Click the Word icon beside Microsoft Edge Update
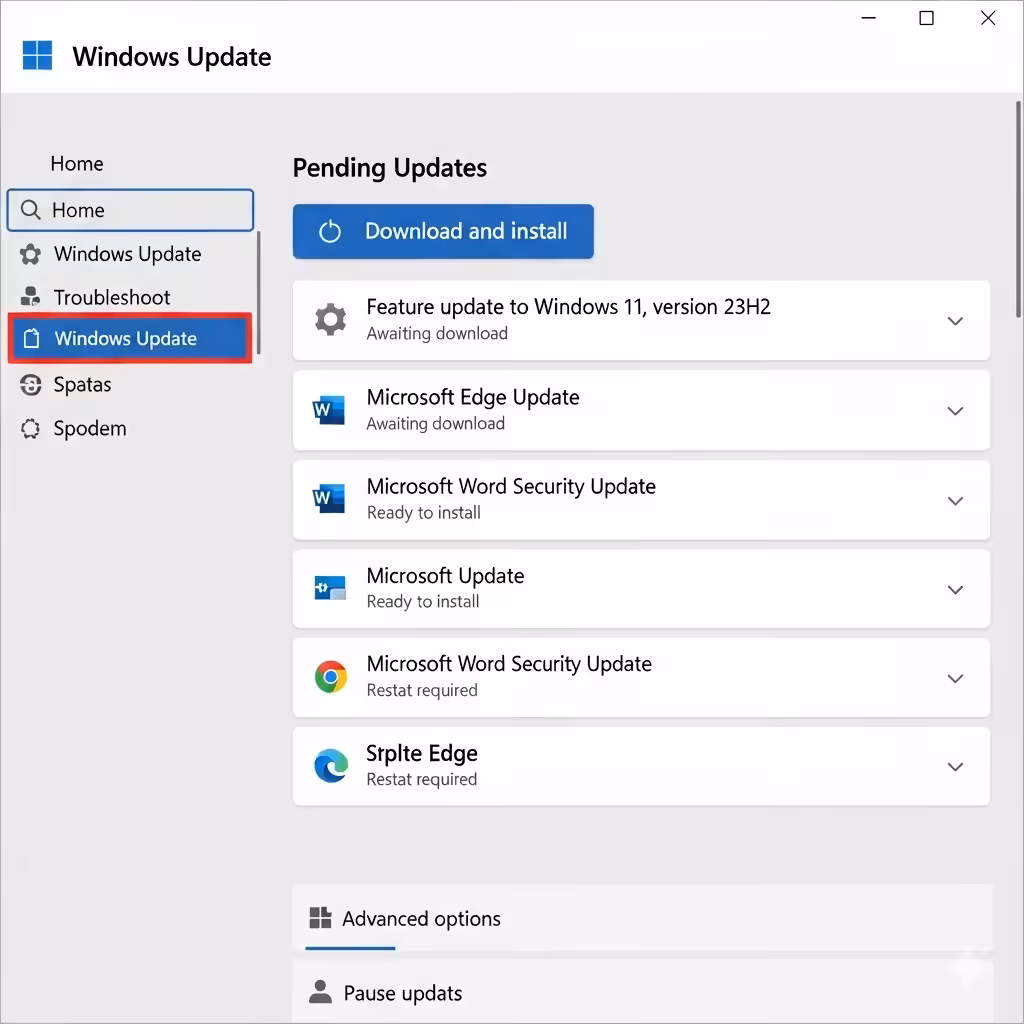Viewport: 1024px width, 1024px height. tap(329, 410)
